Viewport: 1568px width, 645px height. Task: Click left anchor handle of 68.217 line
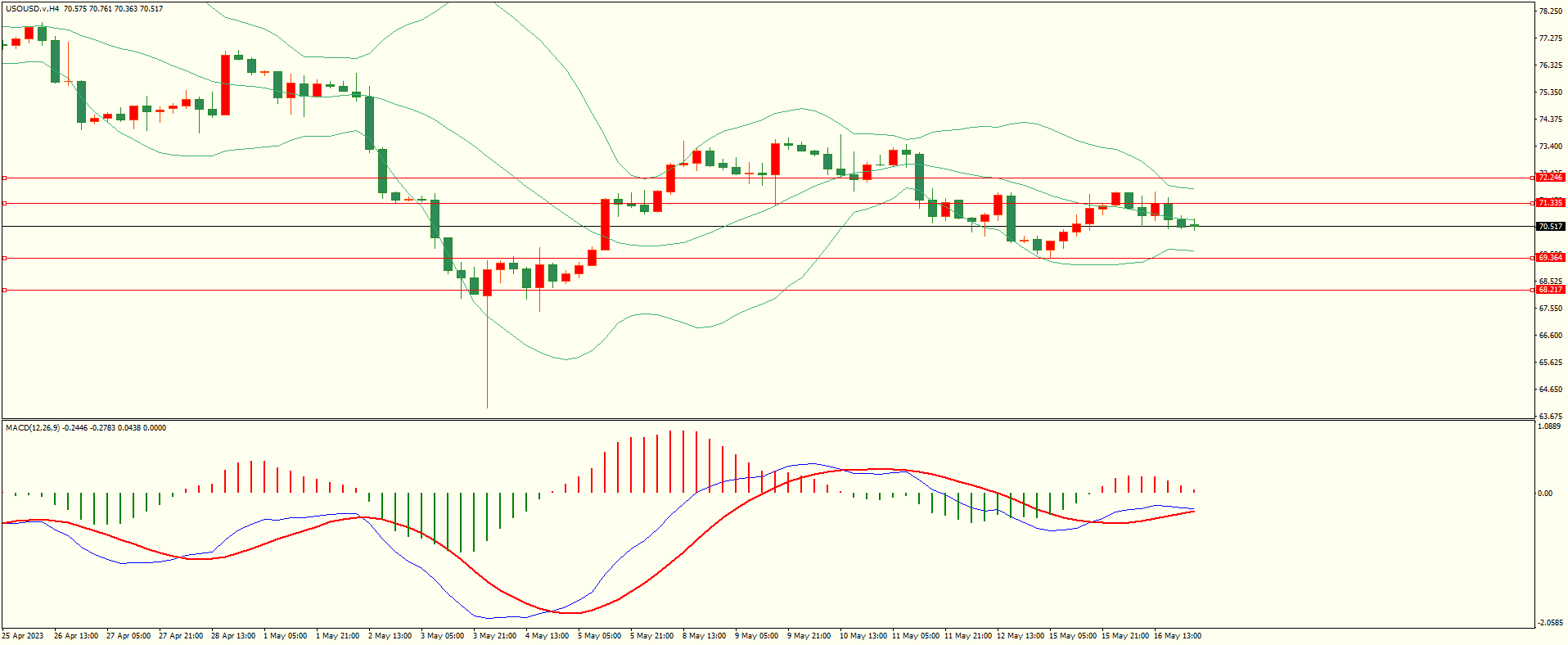click(4, 290)
